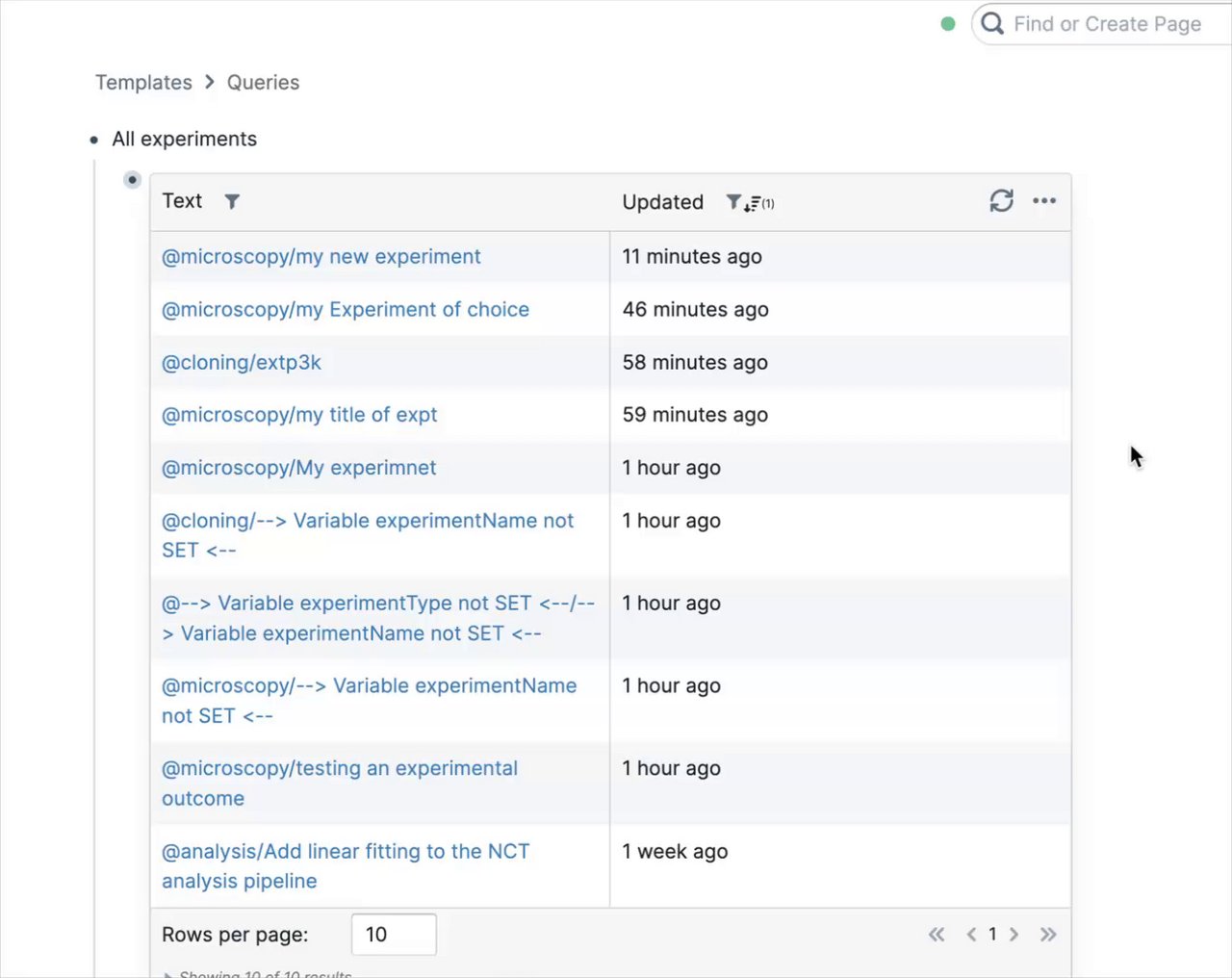Image resolution: width=1232 pixels, height=978 pixels.
Task: Focus the Find or Create Page search box
Action: 1107,24
